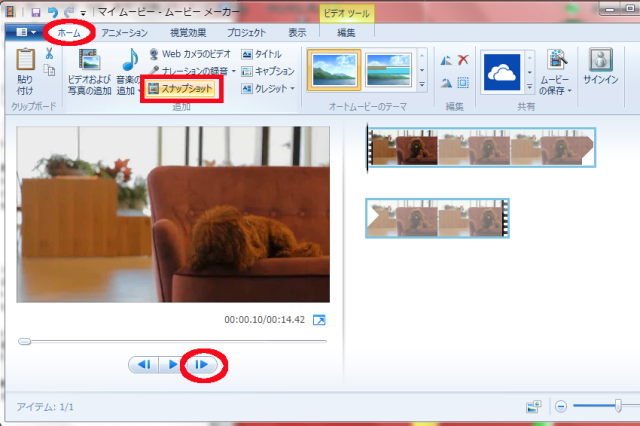The height and width of the screenshot is (426, 640).
Task: Insert a caption with キャプション
Action: pos(268,71)
